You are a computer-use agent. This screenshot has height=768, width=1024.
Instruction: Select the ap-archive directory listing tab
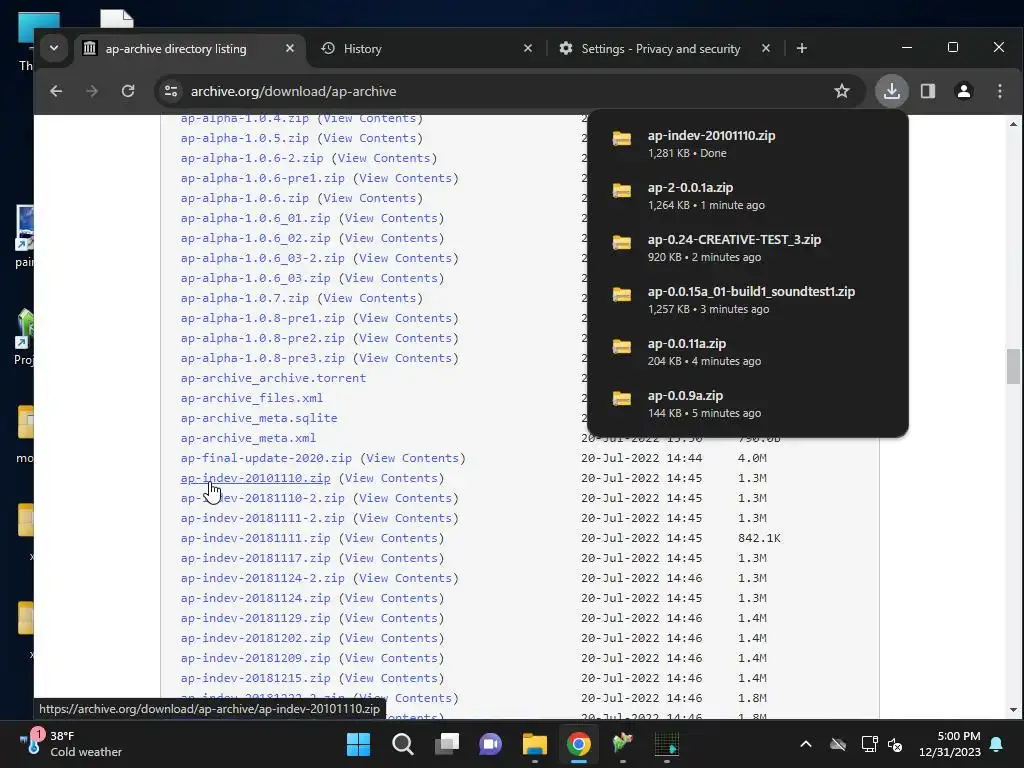176,48
